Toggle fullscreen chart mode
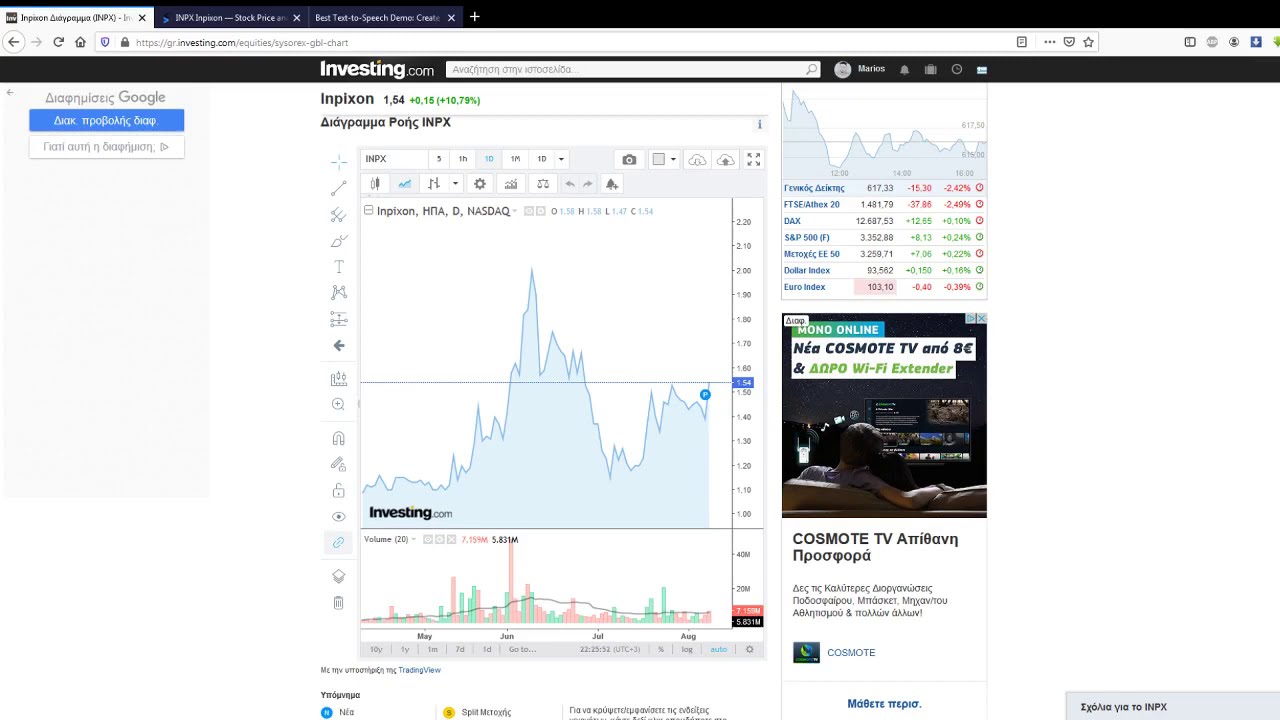Screen dimensions: 1280x720 (x=754, y=159)
